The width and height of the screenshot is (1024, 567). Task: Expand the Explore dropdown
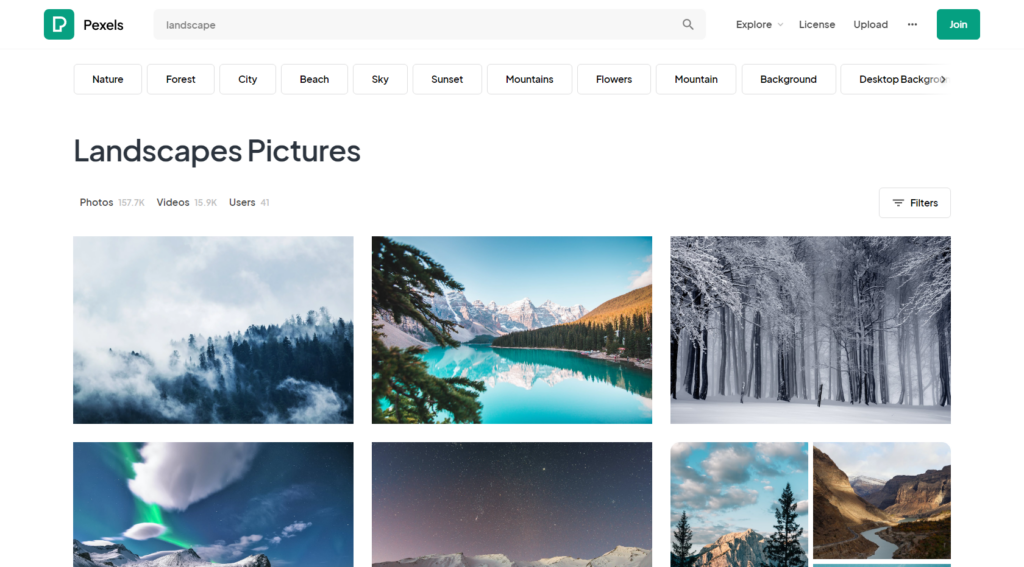(760, 24)
